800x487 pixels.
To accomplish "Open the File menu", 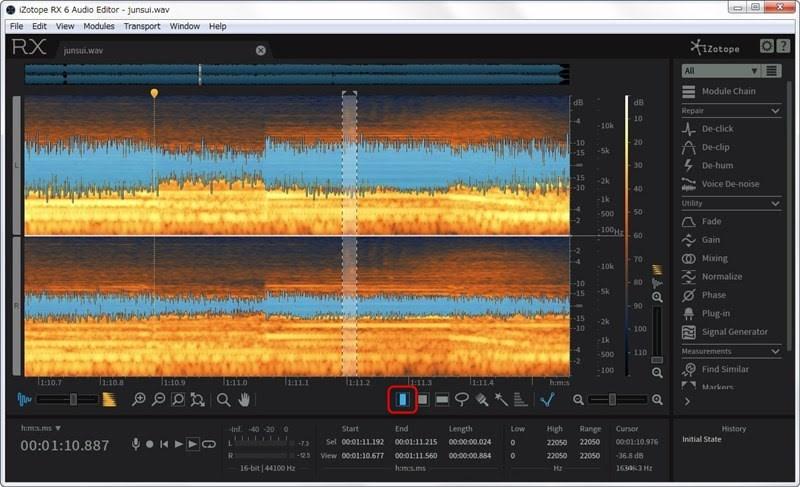I will [16, 26].
